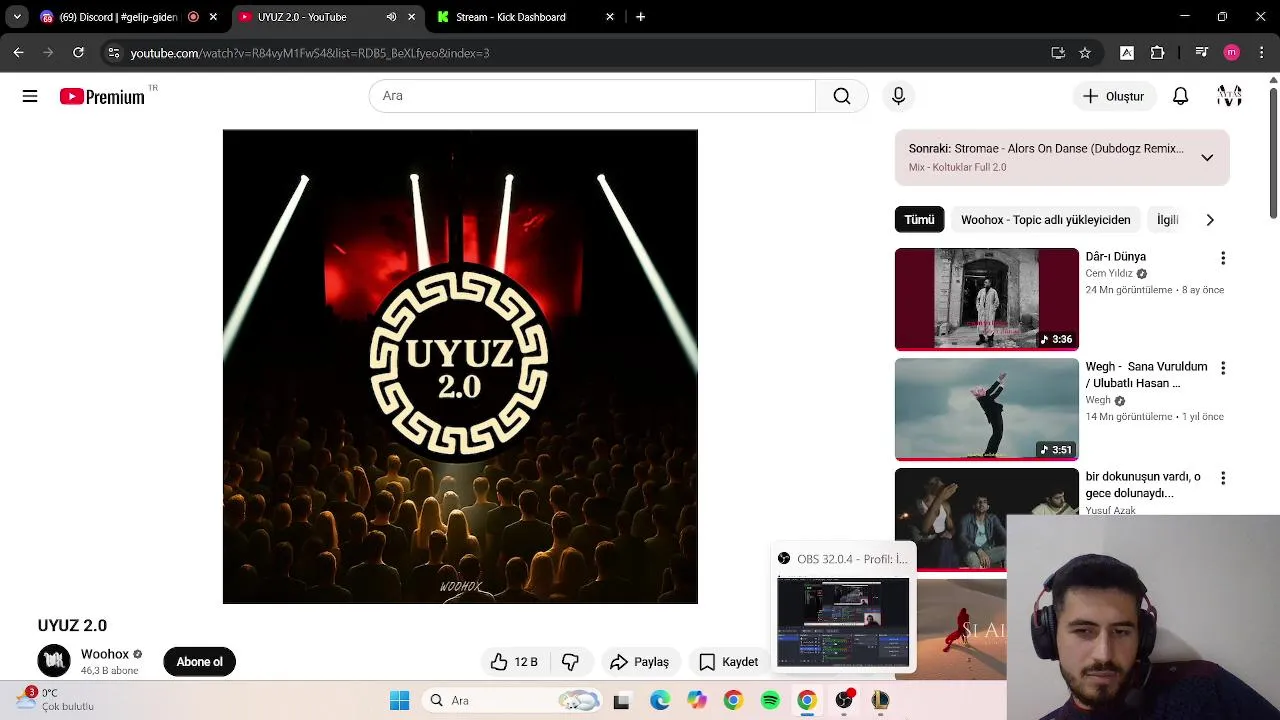Open Chrome three-dot menu
Screen dimensions: 1280x720
pyautogui.click(x=1261, y=53)
